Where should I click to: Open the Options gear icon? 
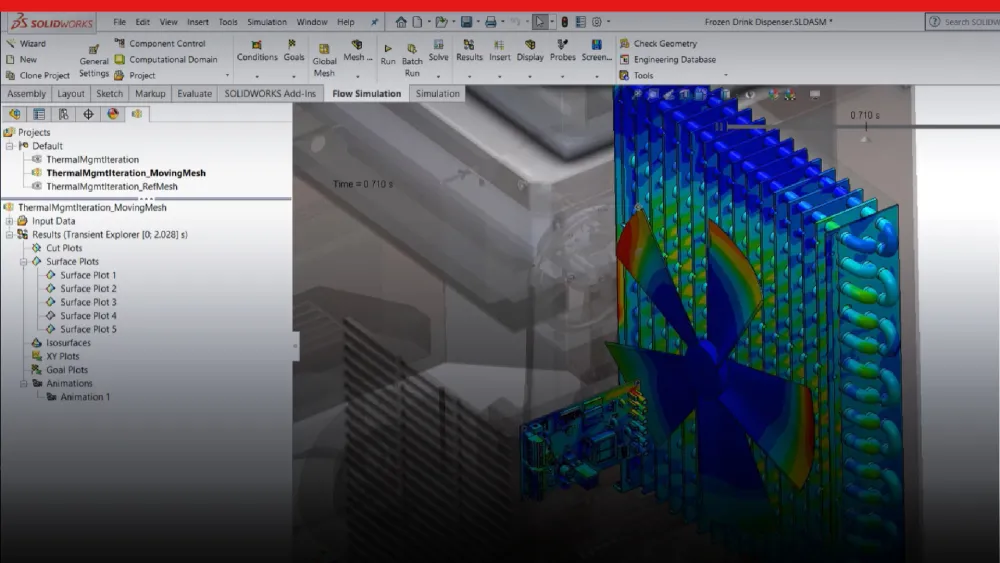coord(597,22)
